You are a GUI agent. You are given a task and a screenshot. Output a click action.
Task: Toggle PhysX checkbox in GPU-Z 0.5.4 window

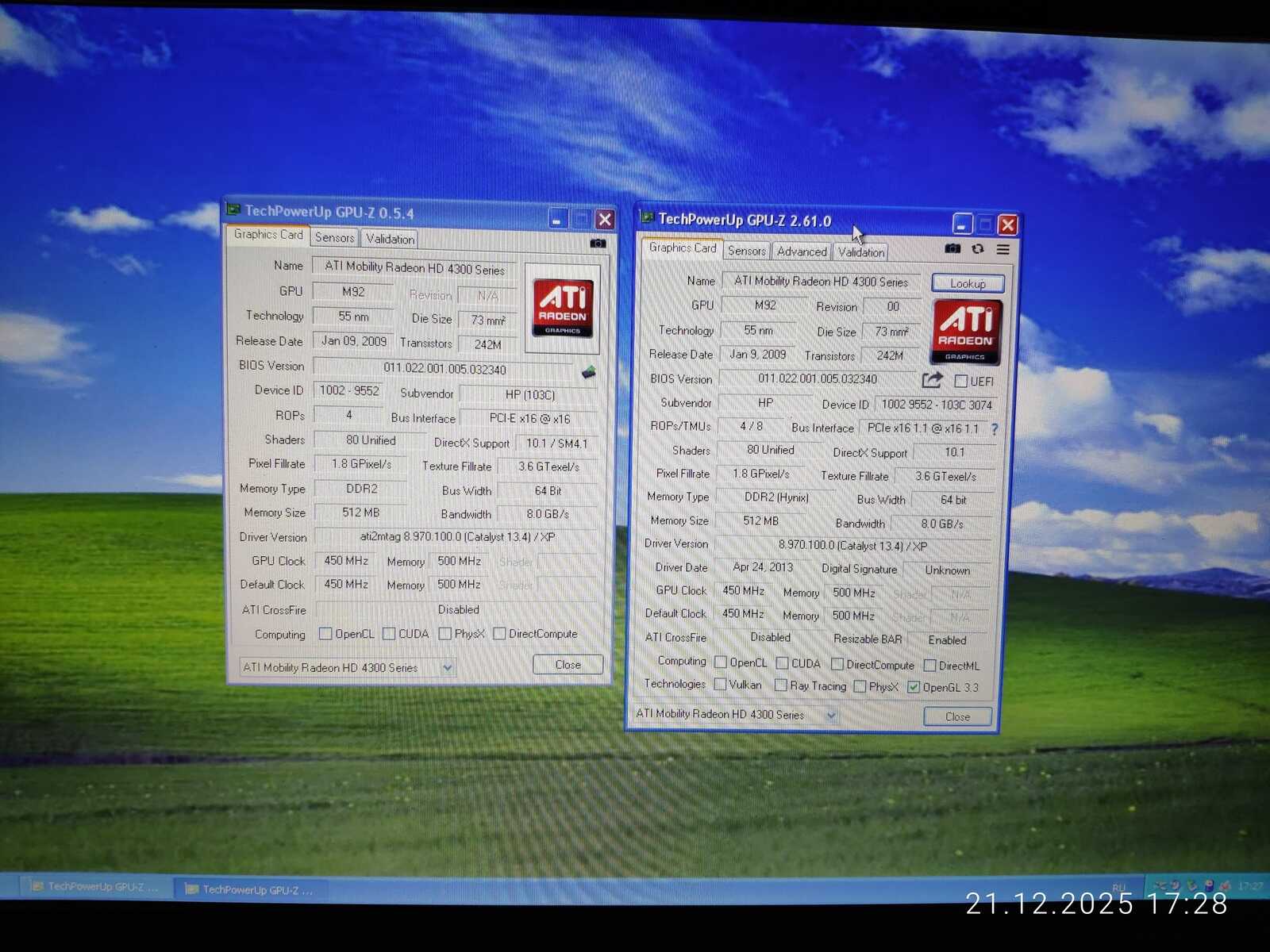(x=444, y=633)
